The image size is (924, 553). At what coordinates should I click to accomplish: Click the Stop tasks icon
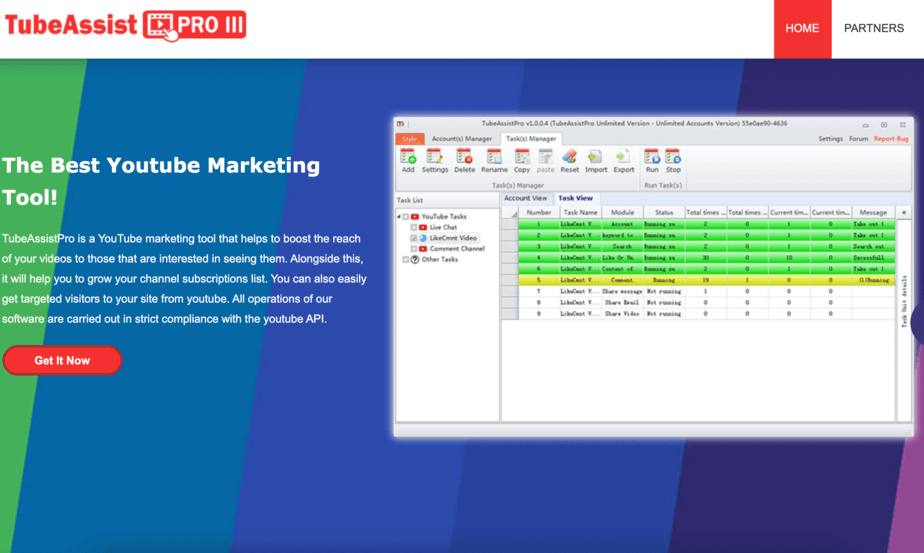pyautogui.click(x=673, y=157)
